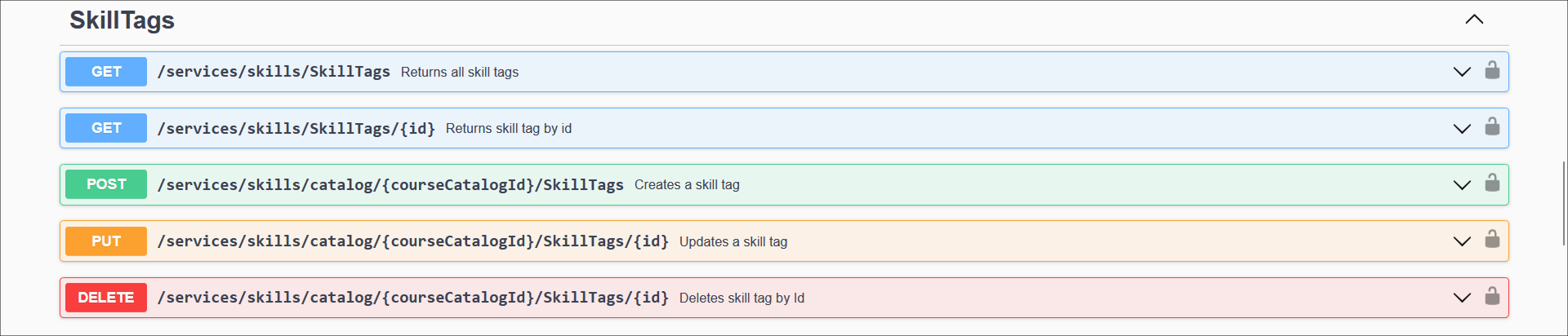Screen dimensions: 1568x336
Task: Expand the 'Returns all skill tags' endpoint chevron
Action: click(1462, 72)
